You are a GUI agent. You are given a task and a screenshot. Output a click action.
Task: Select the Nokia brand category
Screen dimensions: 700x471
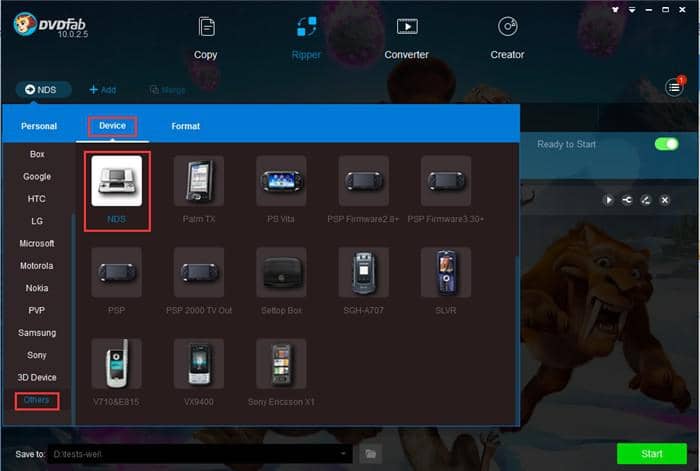point(37,288)
